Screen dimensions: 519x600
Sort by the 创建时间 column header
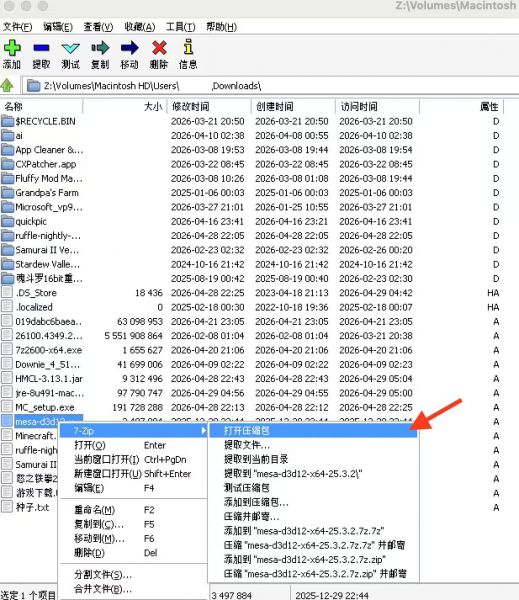(294, 106)
